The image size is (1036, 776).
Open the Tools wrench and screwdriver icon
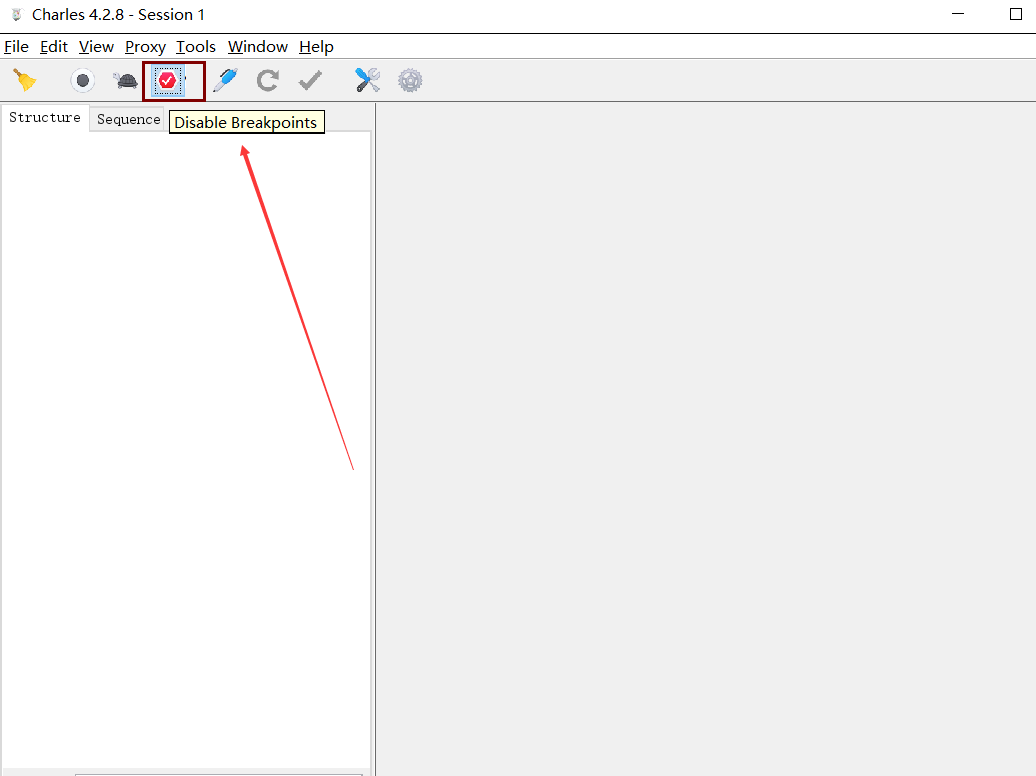(x=367, y=81)
